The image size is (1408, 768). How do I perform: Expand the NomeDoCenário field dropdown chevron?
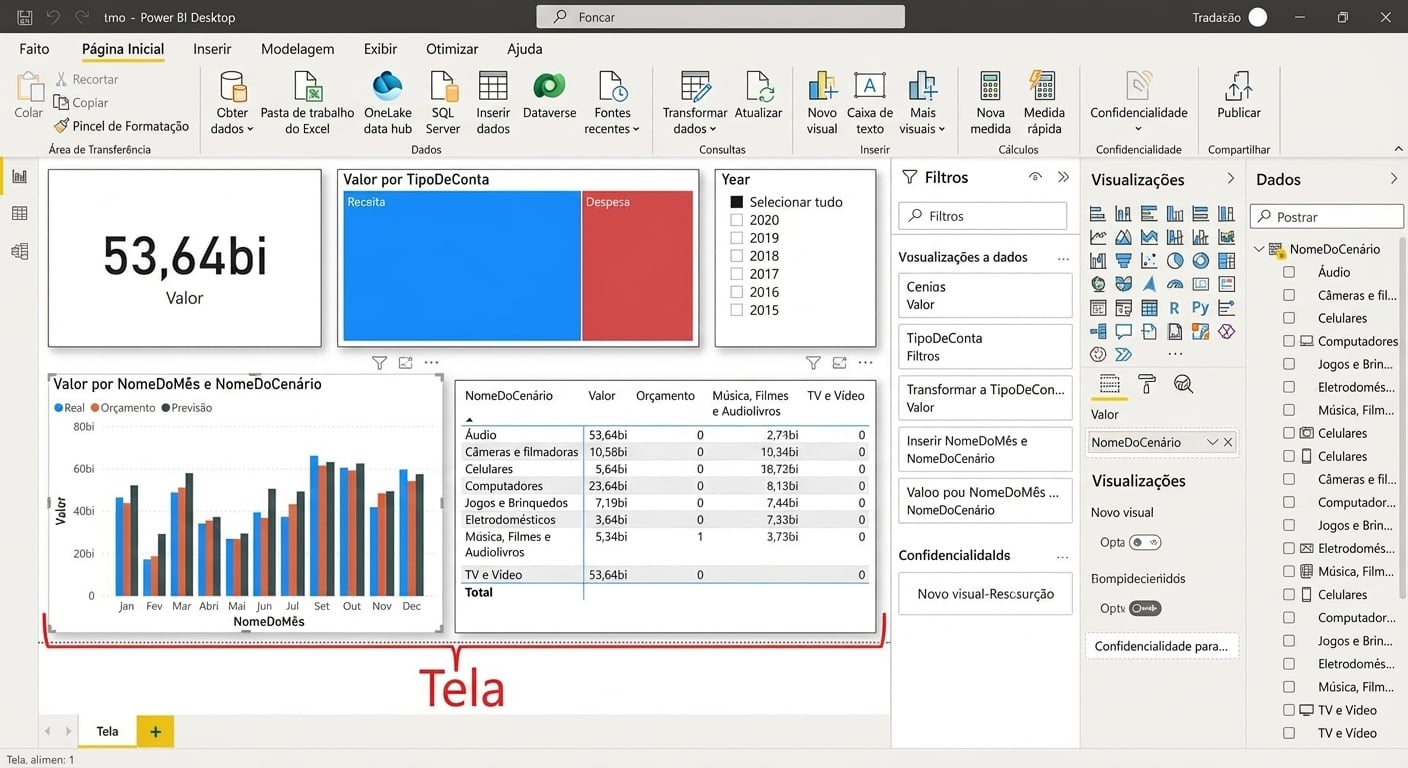tap(1212, 442)
